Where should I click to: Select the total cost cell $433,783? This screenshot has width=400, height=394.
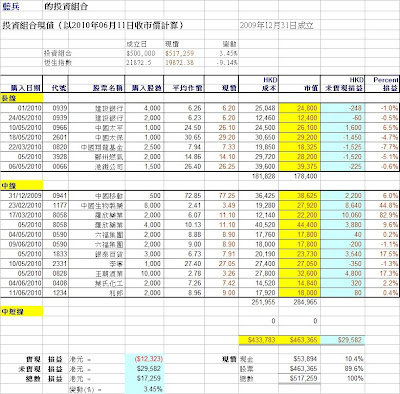click(x=259, y=340)
